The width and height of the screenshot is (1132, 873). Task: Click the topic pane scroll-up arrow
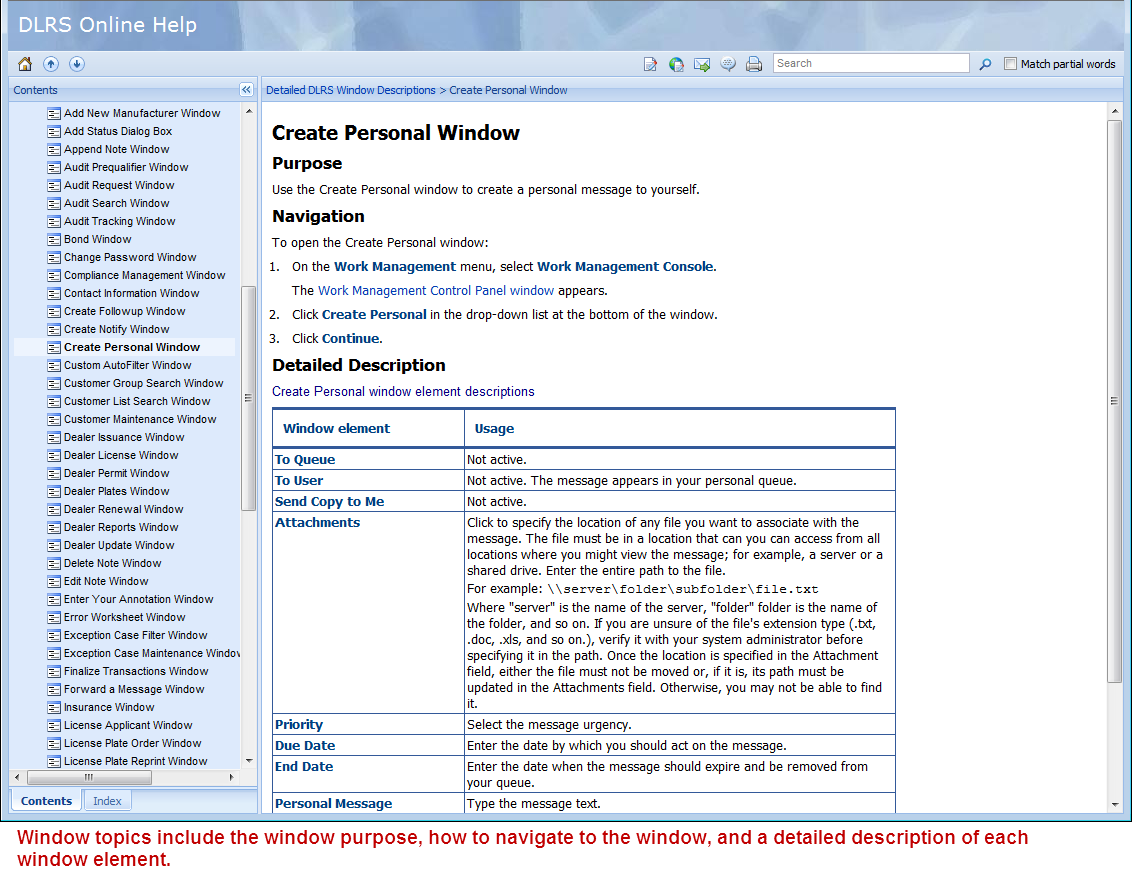[1115, 111]
